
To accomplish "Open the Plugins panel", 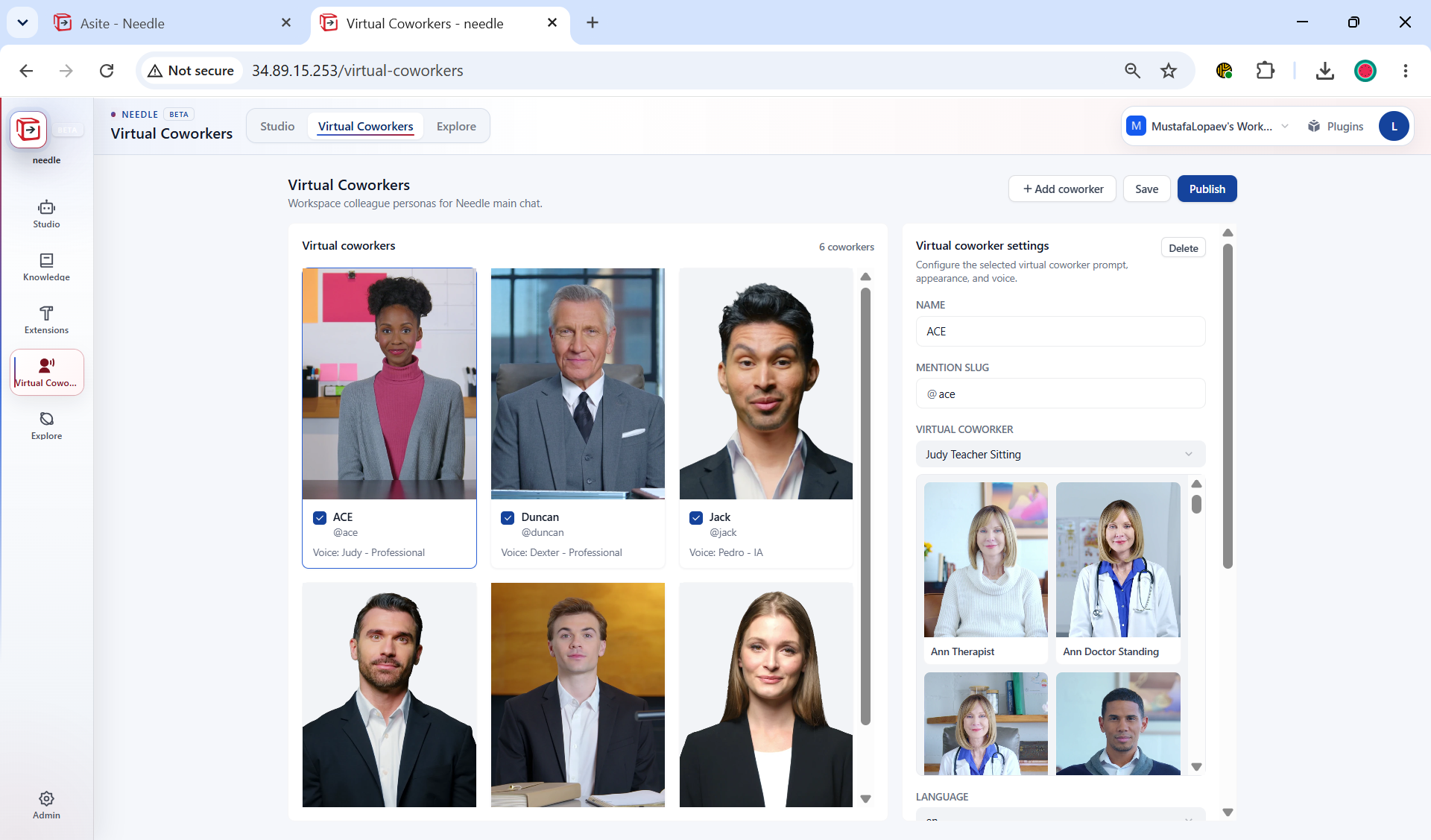I will (x=1336, y=127).
